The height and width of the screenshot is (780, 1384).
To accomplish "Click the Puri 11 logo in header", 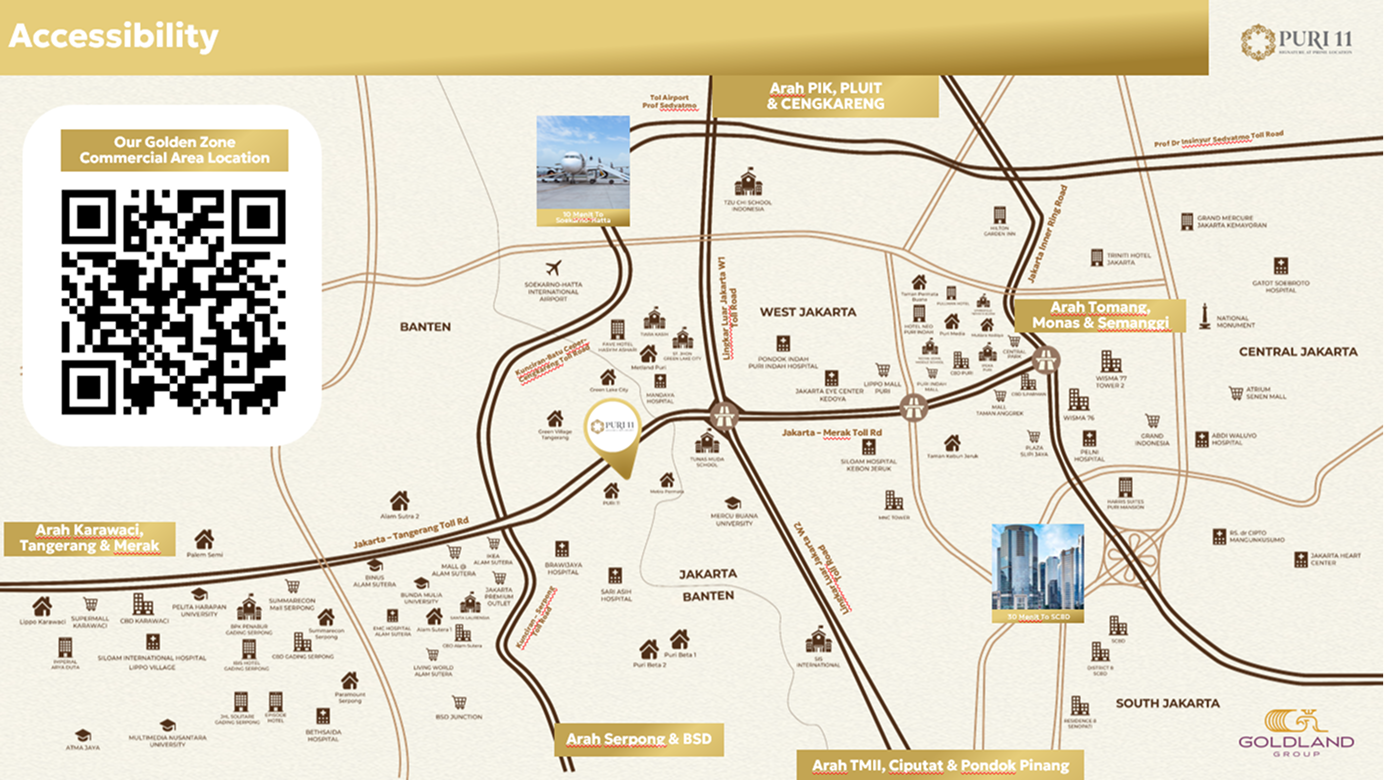I will [x=1296, y=41].
